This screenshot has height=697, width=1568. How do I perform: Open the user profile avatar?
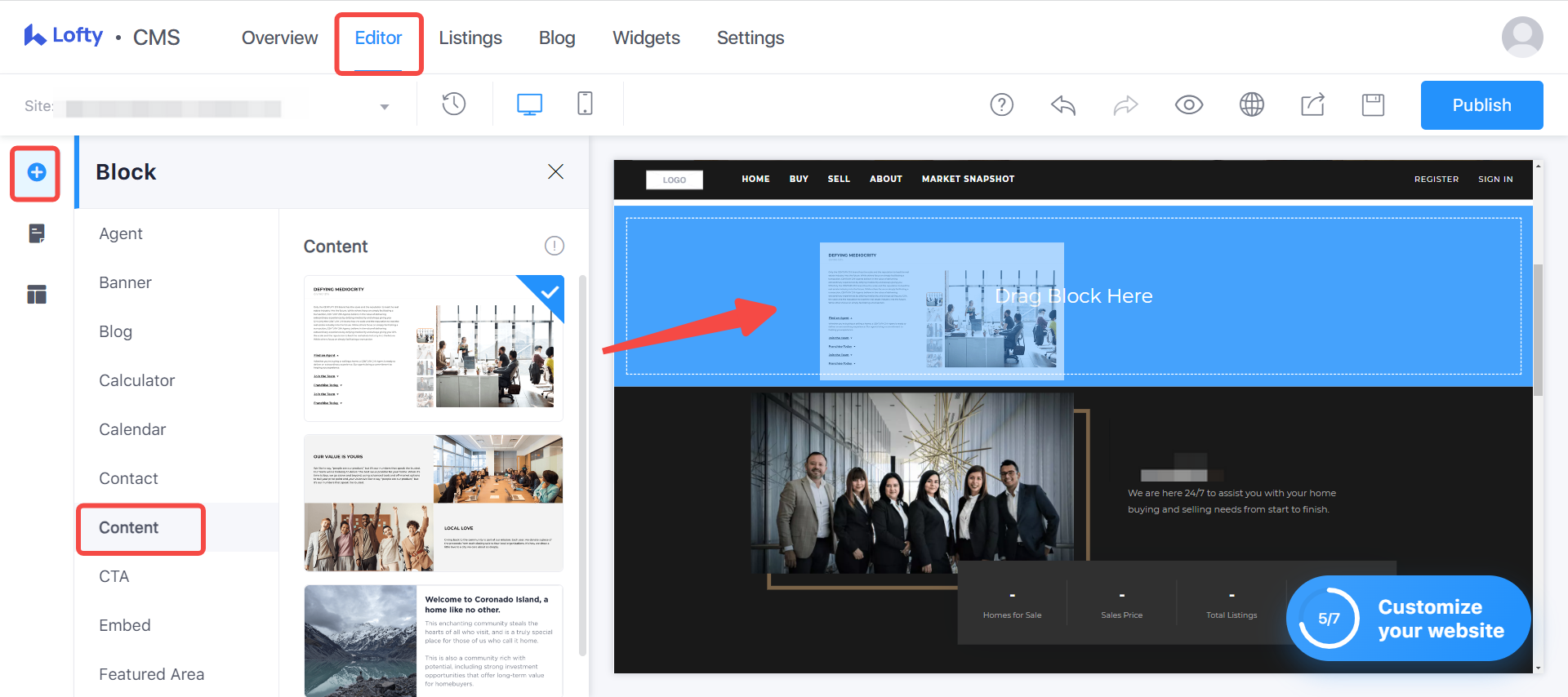[1522, 37]
